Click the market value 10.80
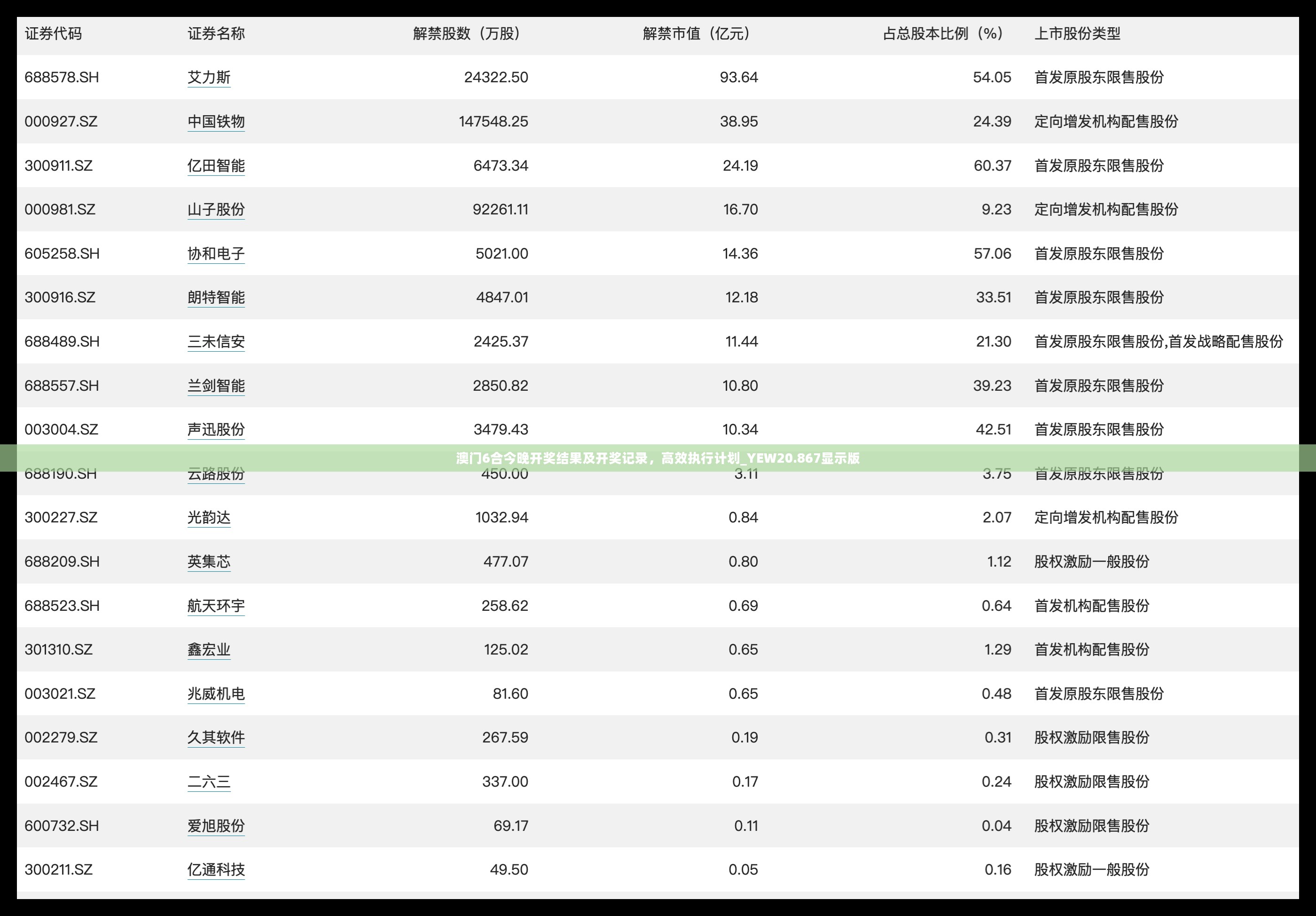Screen dimensions: 1316x916 740,386
